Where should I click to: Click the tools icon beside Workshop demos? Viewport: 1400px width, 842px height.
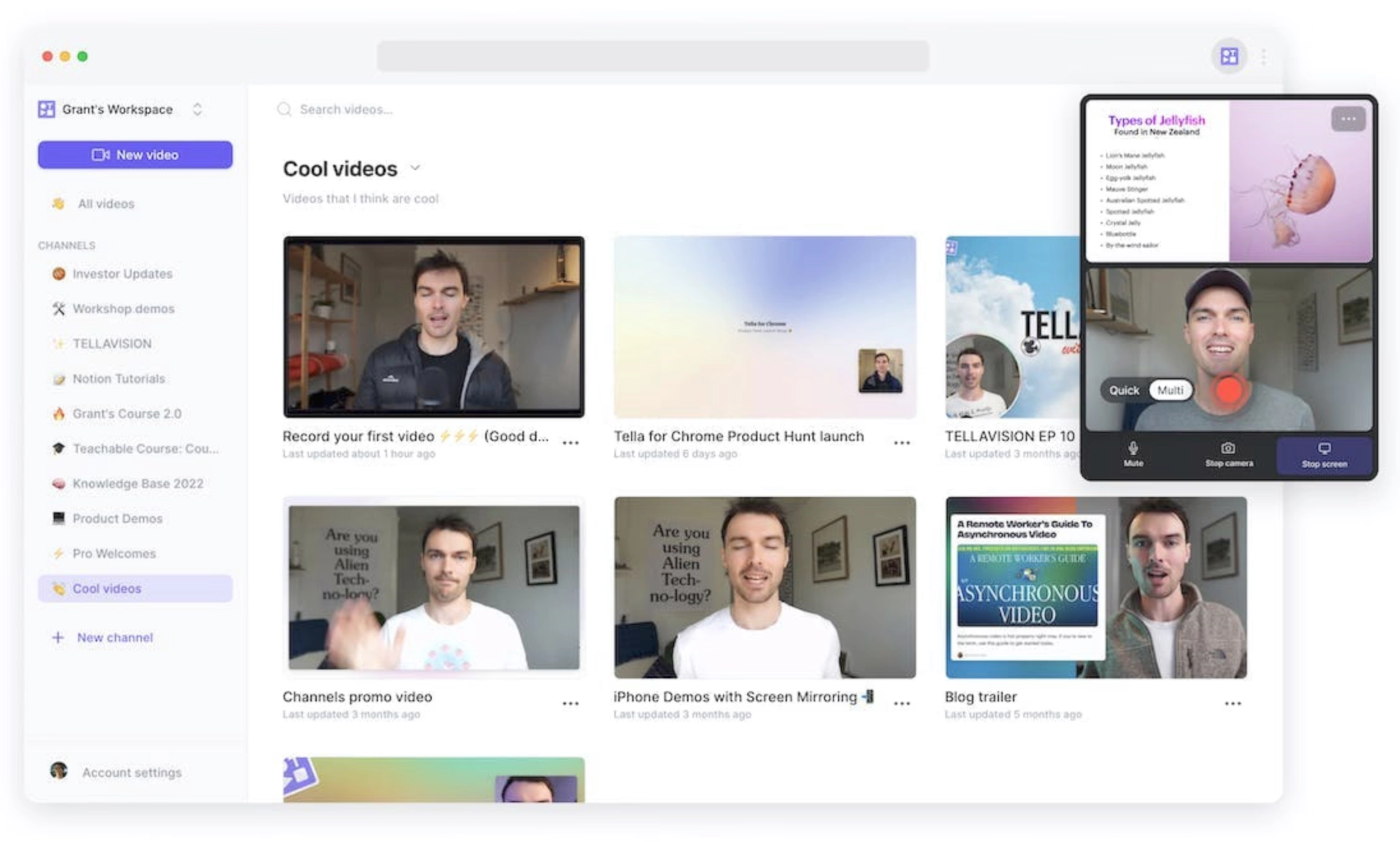coord(59,309)
